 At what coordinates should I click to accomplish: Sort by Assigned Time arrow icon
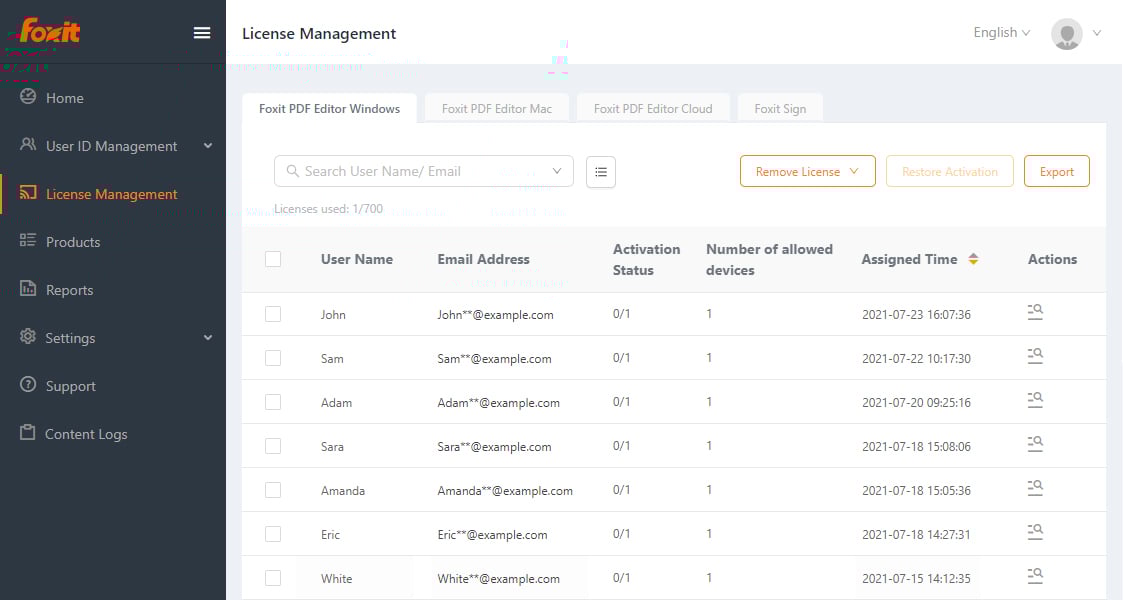[x=973, y=259]
